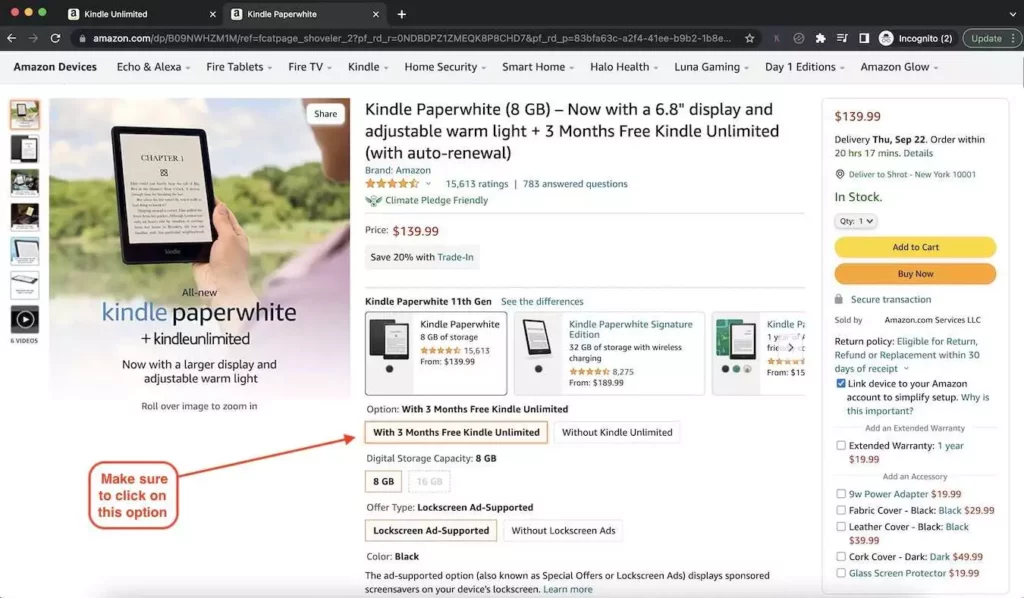This screenshot has width=1024, height=598.
Task: View the 15,613 ratings link
Action: pos(477,184)
